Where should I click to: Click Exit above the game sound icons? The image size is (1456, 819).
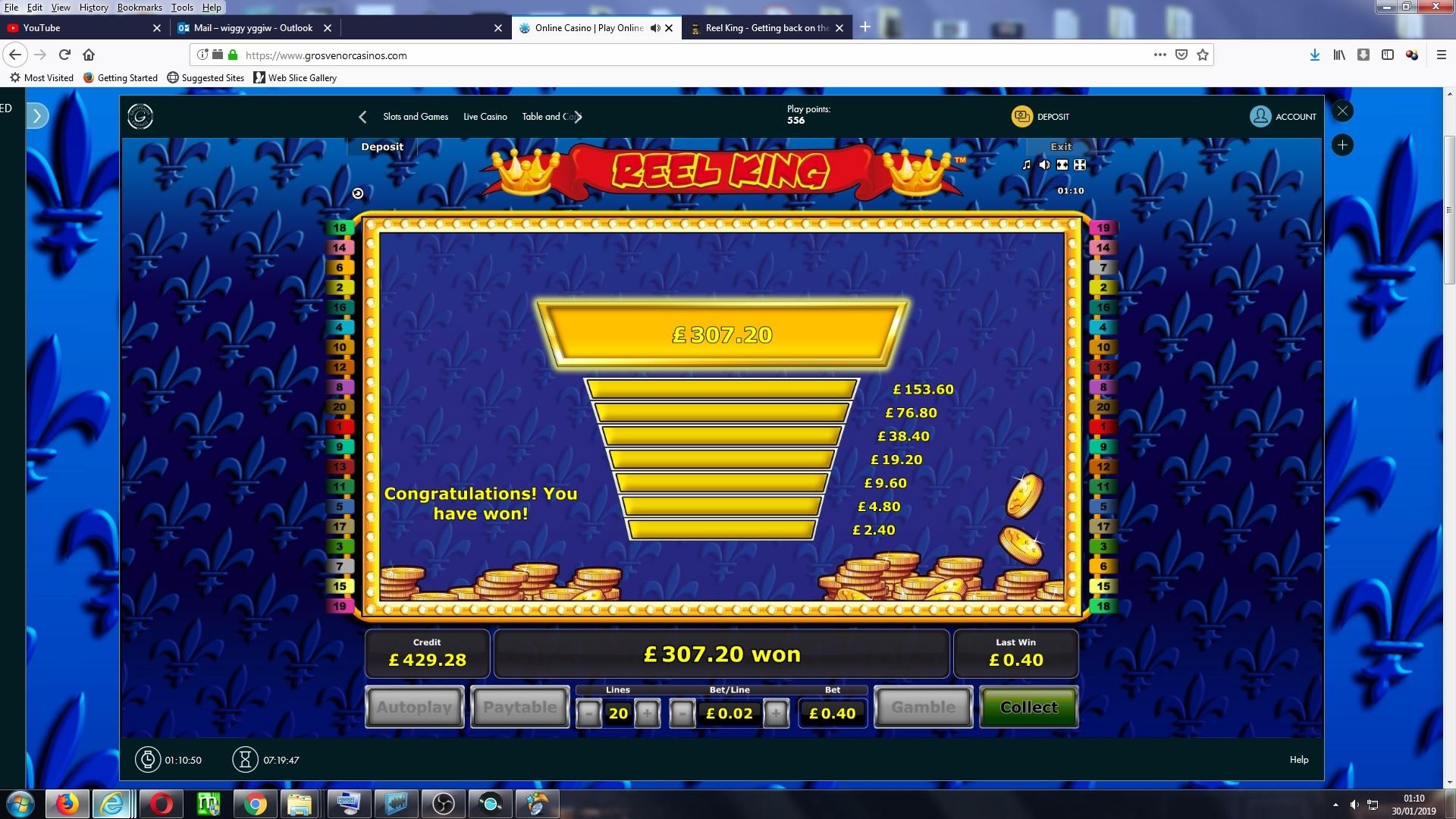coord(1061,146)
